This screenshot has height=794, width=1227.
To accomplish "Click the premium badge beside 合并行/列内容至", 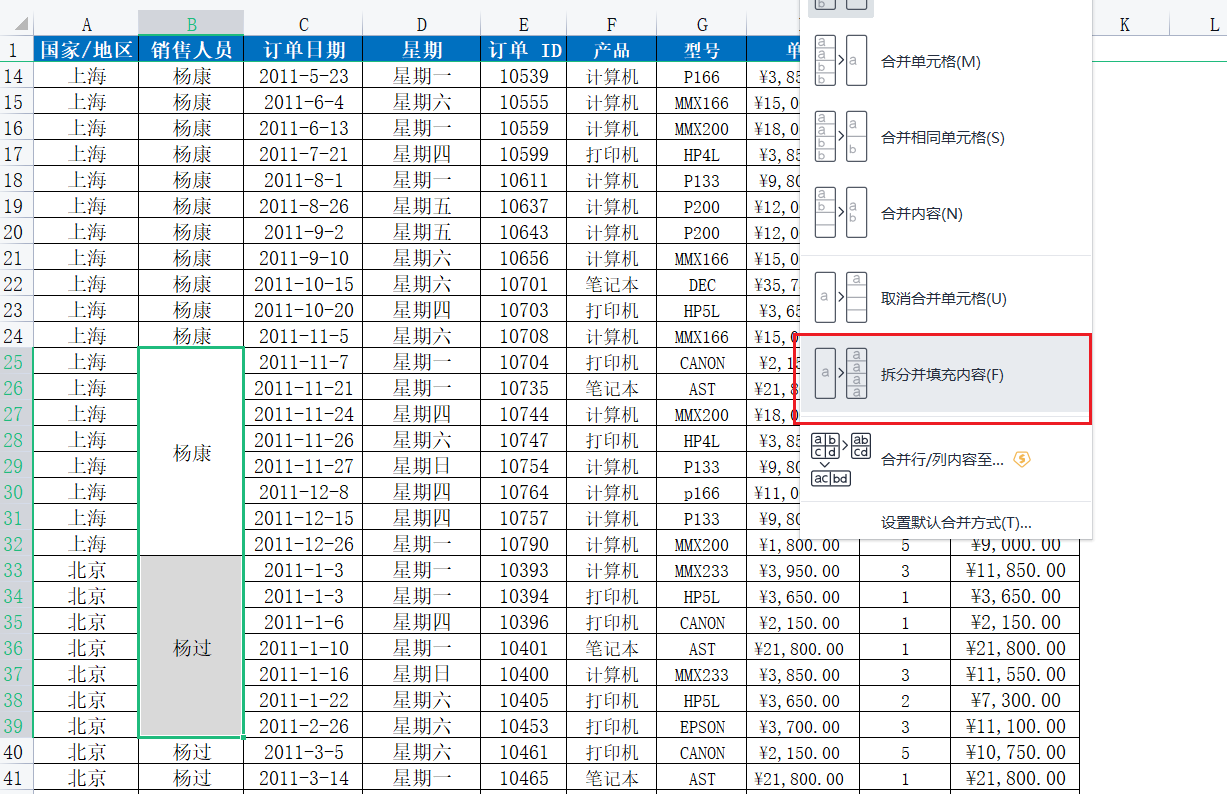I will [1021, 459].
